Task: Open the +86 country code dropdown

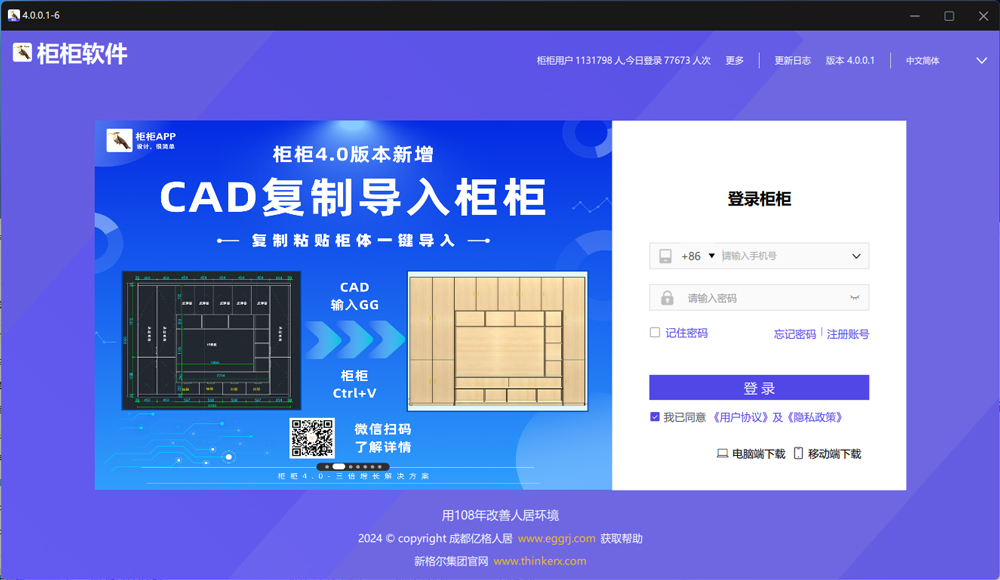Action: pyautogui.click(x=698, y=256)
